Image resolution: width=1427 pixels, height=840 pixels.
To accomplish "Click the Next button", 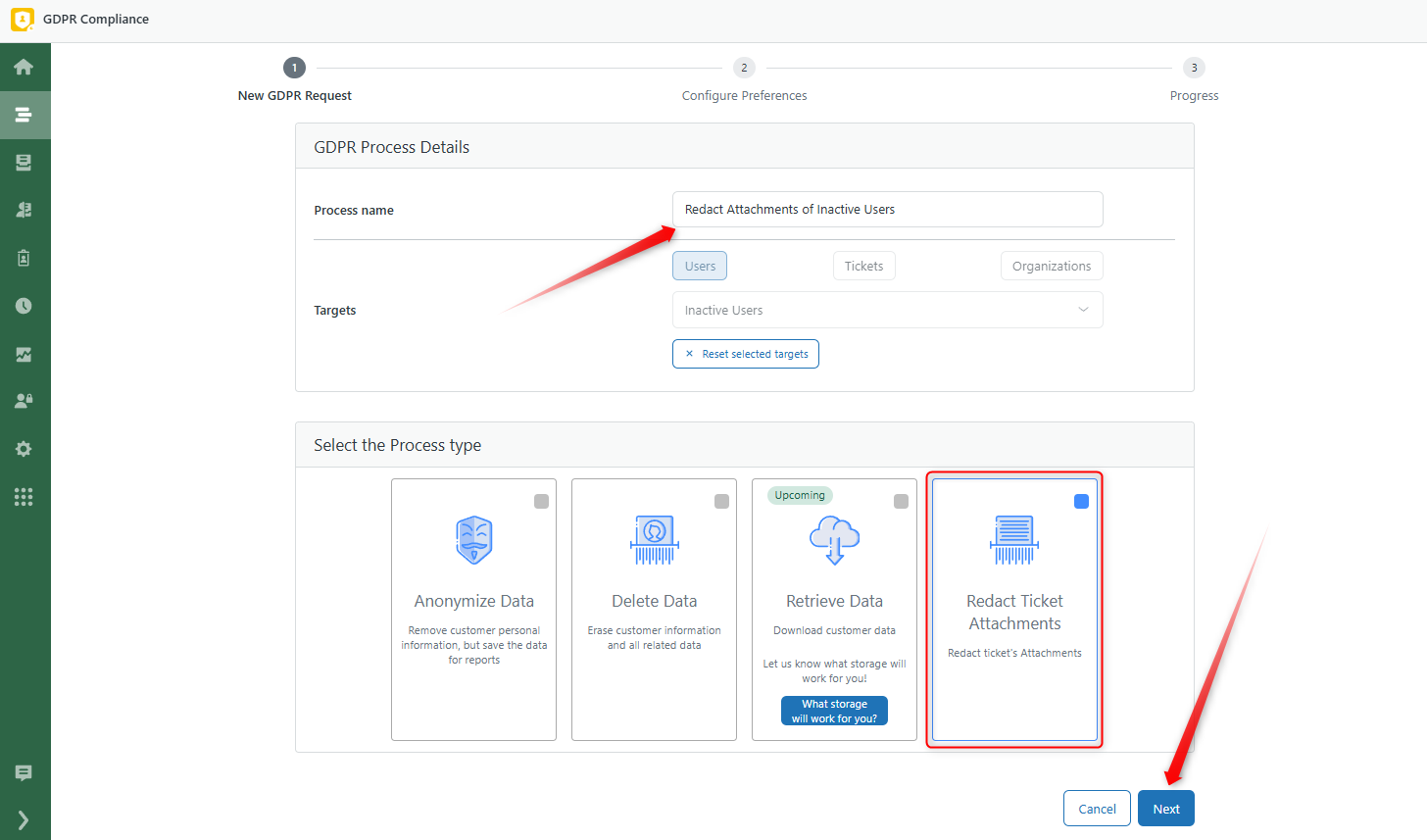I will click(1166, 809).
